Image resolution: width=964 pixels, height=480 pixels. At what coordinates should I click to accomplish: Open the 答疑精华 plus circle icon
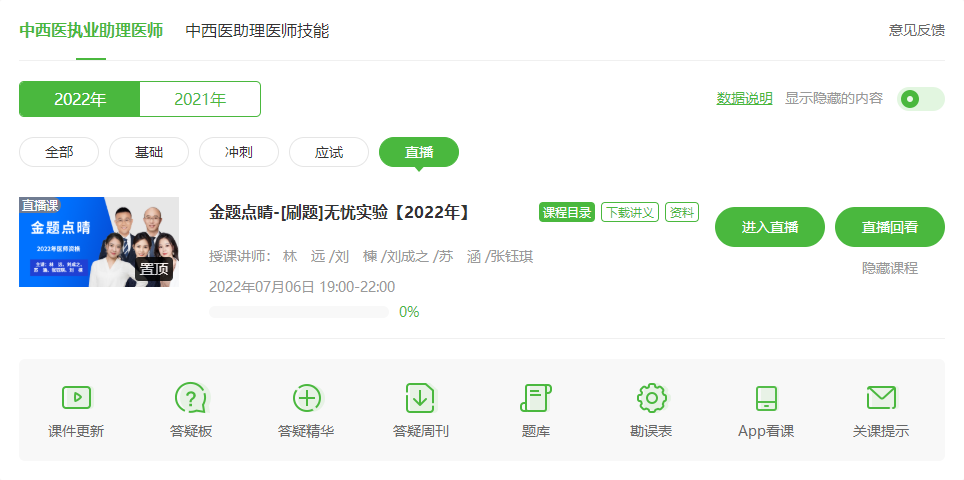306,398
